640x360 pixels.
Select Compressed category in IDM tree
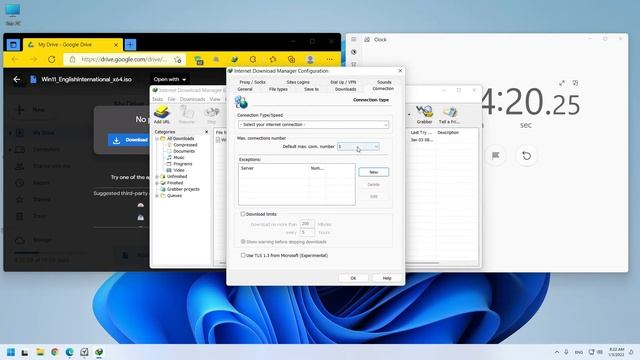[x=185, y=145]
